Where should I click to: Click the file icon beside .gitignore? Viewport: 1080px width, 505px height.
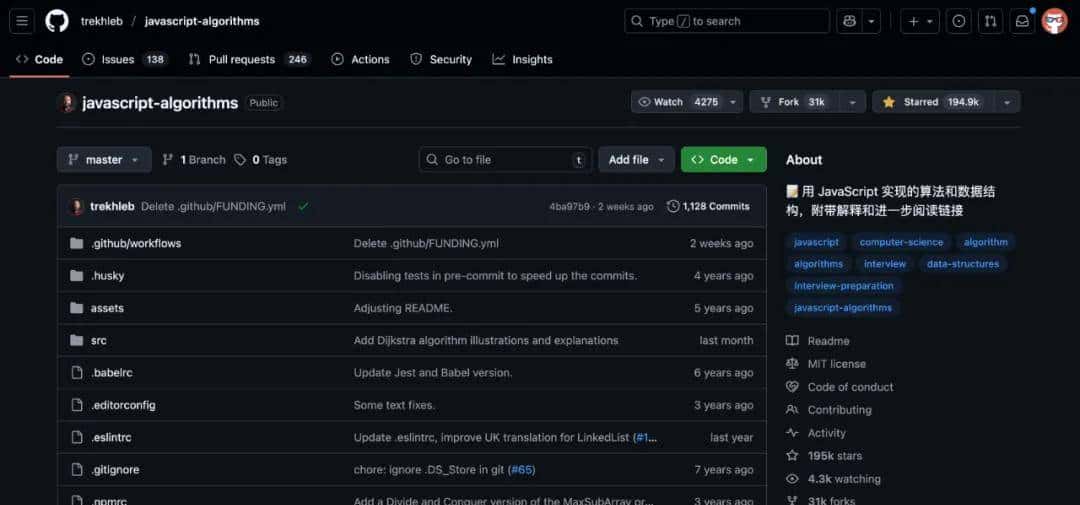click(x=76, y=470)
